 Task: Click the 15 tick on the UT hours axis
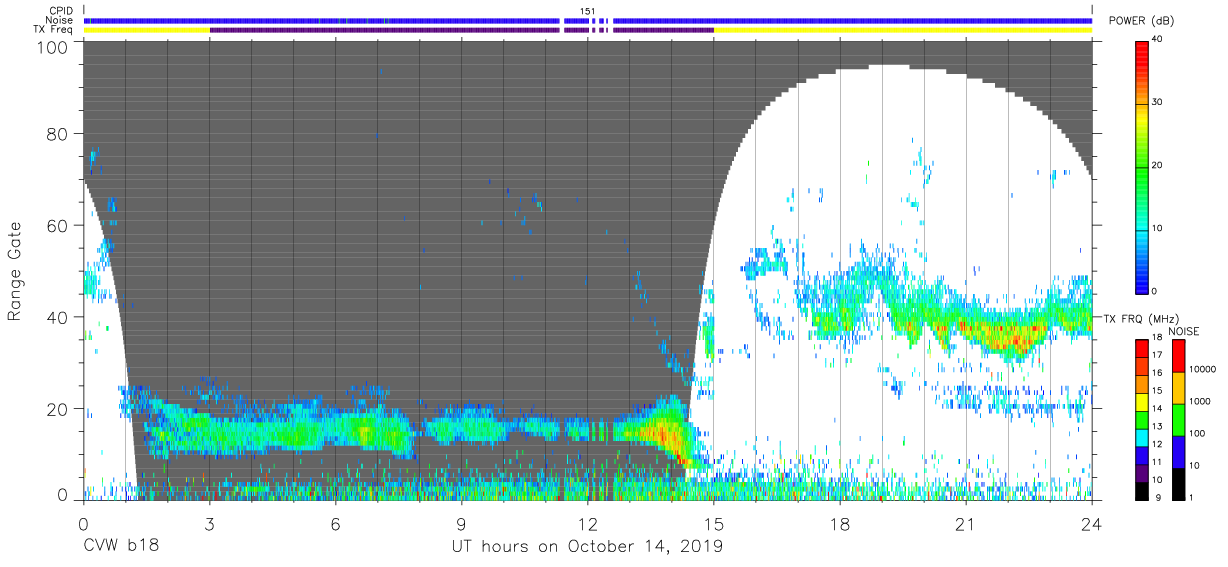click(714, 523)
